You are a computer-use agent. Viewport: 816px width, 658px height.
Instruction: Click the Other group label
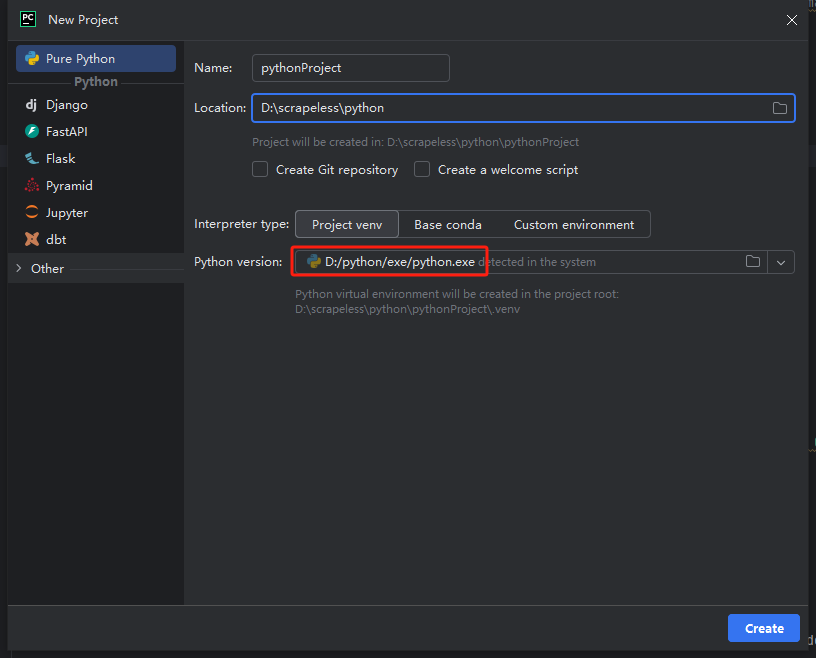coord(47,269)
